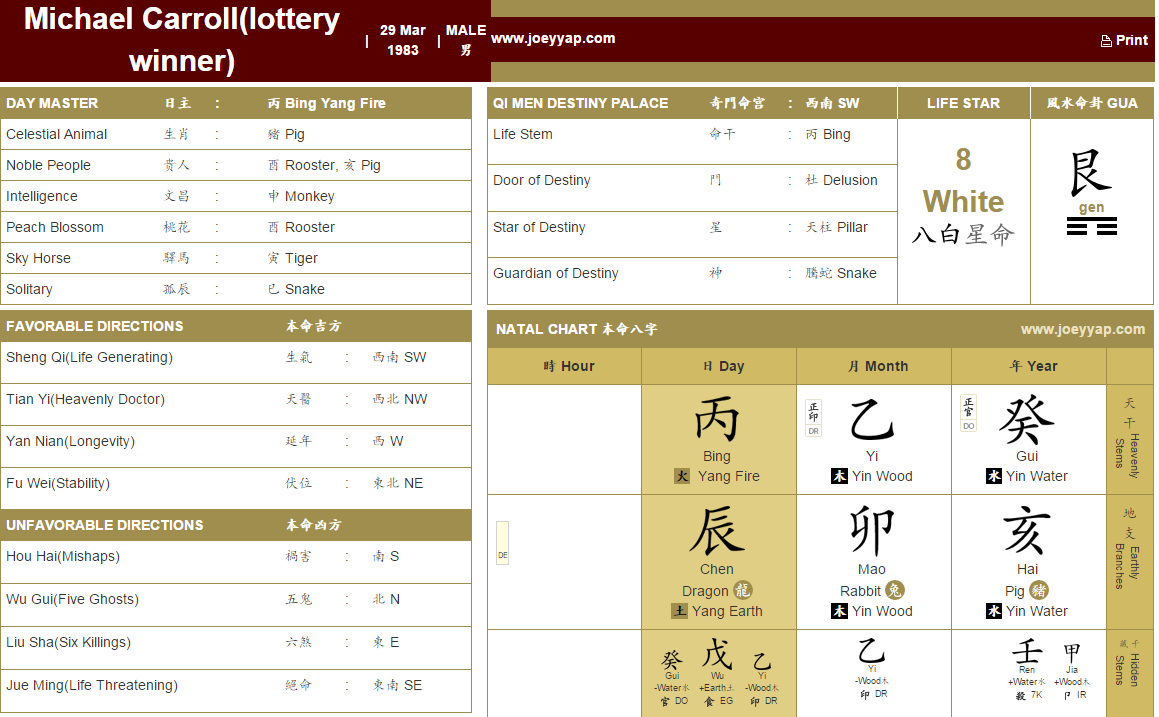
Task: Click the Pig animal badge in Year column
Action: pos(1040,590)
